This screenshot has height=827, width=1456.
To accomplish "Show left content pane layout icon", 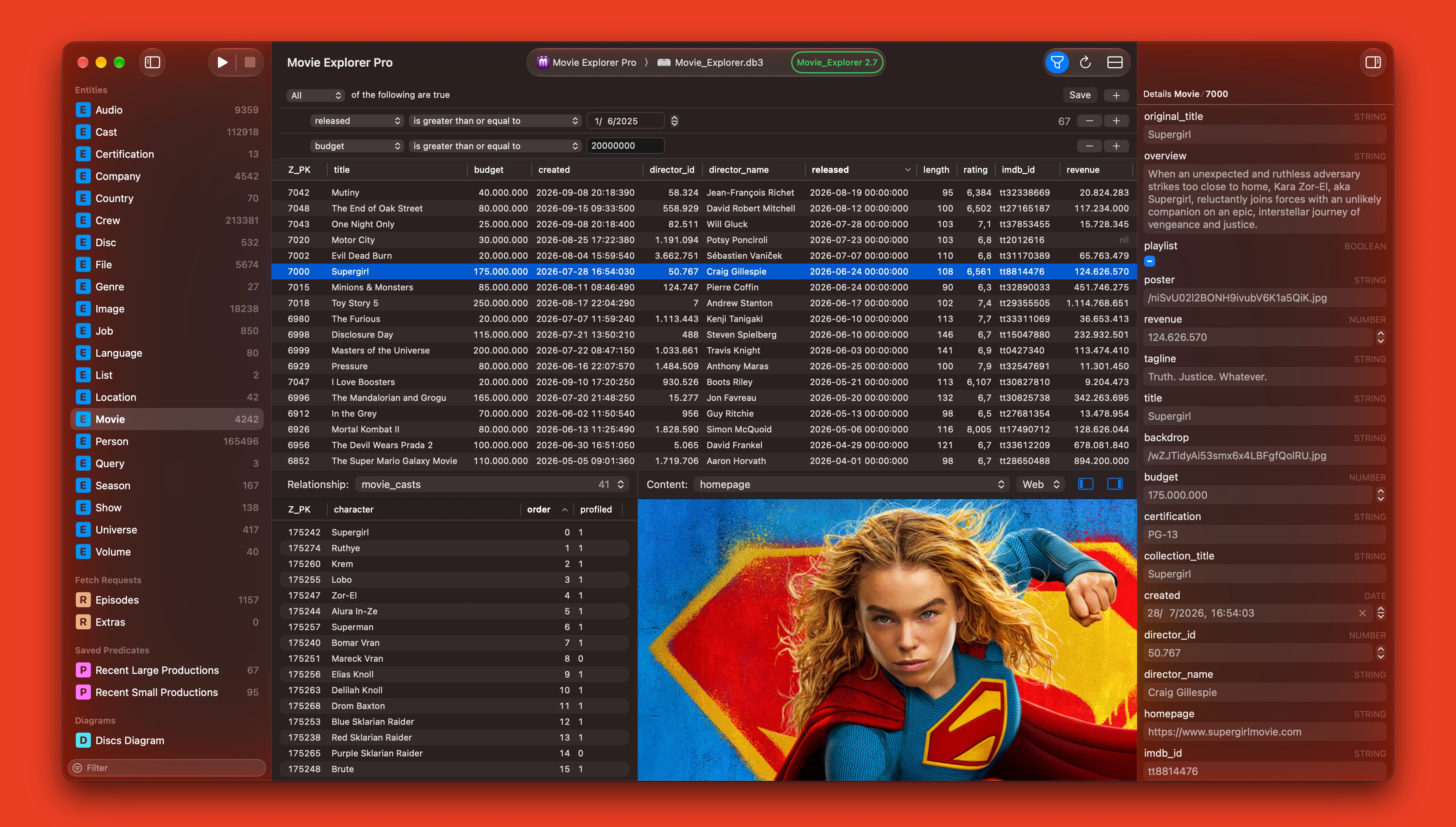I will coord(1085,484).
